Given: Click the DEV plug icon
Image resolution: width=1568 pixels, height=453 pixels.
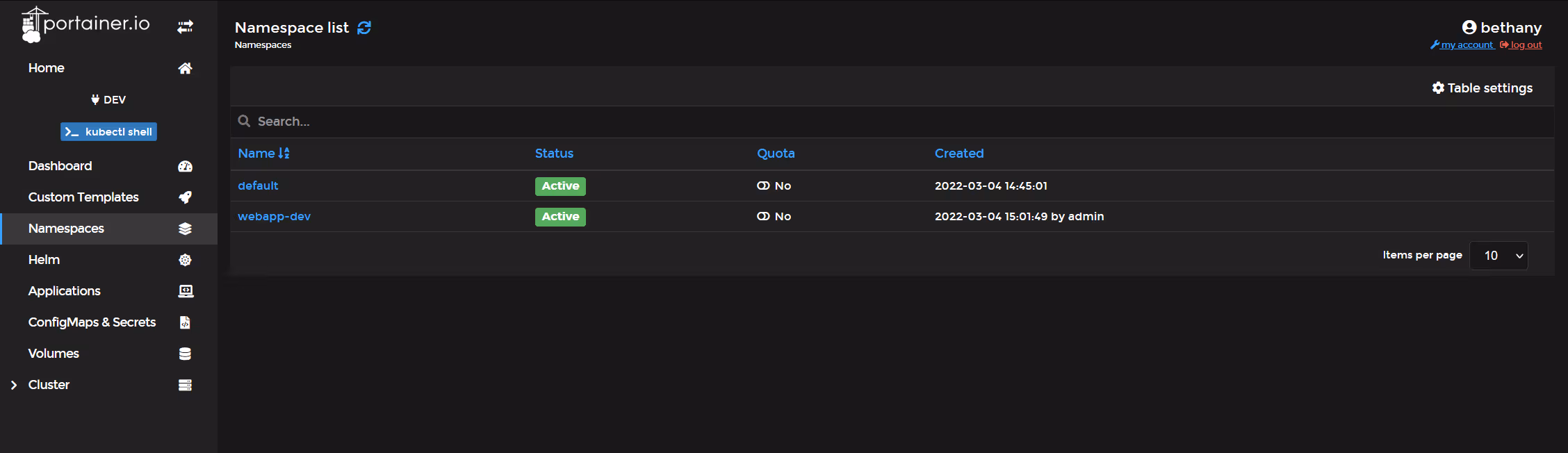Looking at the screenshot, I should pyautogui.click(x=95, y=99).
